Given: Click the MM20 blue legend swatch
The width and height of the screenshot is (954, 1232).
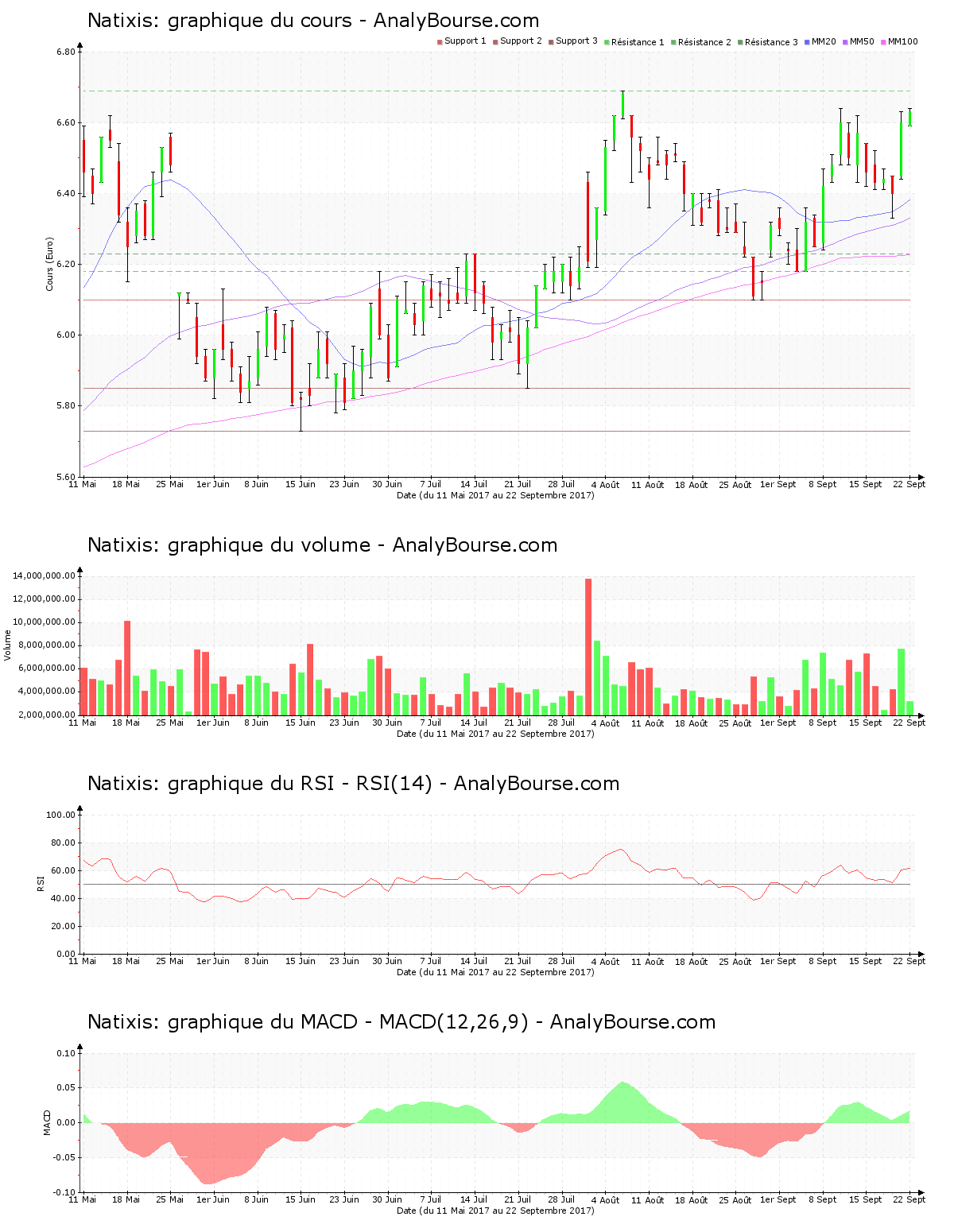Looking at the screenshot, I should pos(807,41).
